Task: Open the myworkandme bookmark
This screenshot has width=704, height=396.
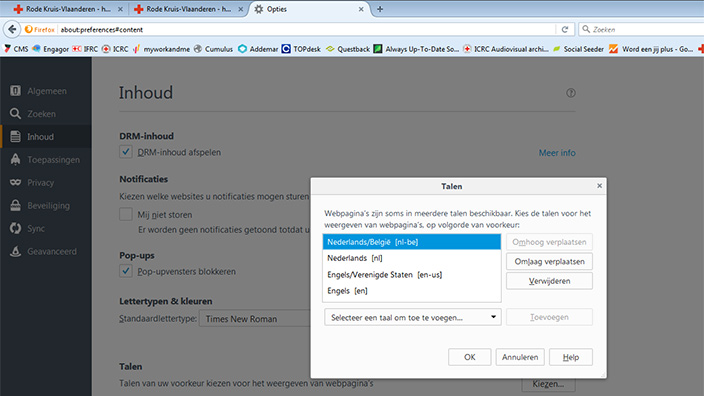Action: coord(161,49)
